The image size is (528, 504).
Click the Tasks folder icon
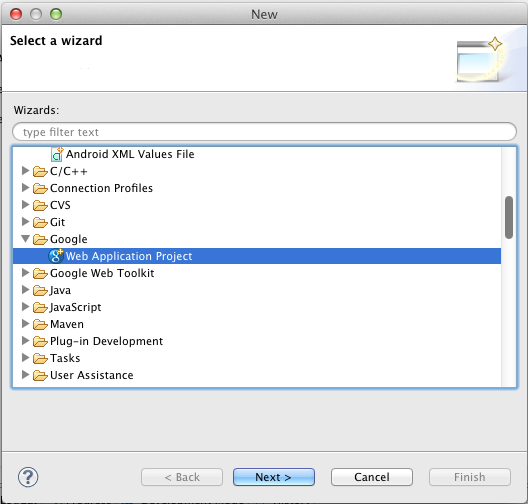(40, 358)
